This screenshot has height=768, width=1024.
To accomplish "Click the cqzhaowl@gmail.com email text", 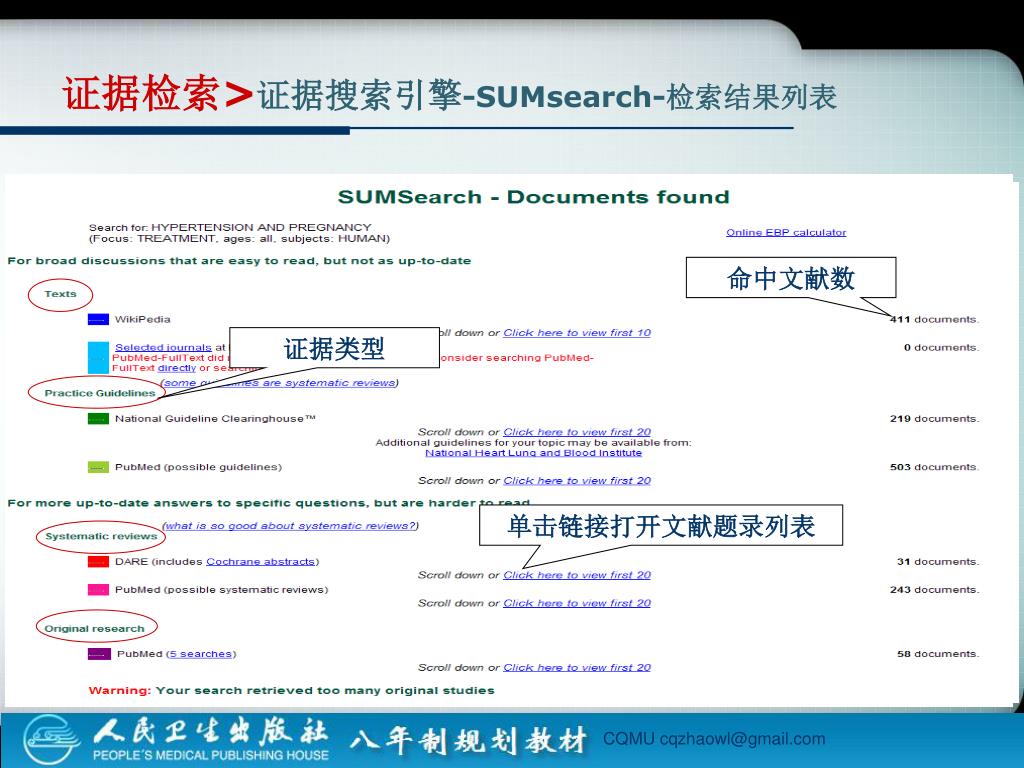I will pyautogui.click(x=743, y=739).
